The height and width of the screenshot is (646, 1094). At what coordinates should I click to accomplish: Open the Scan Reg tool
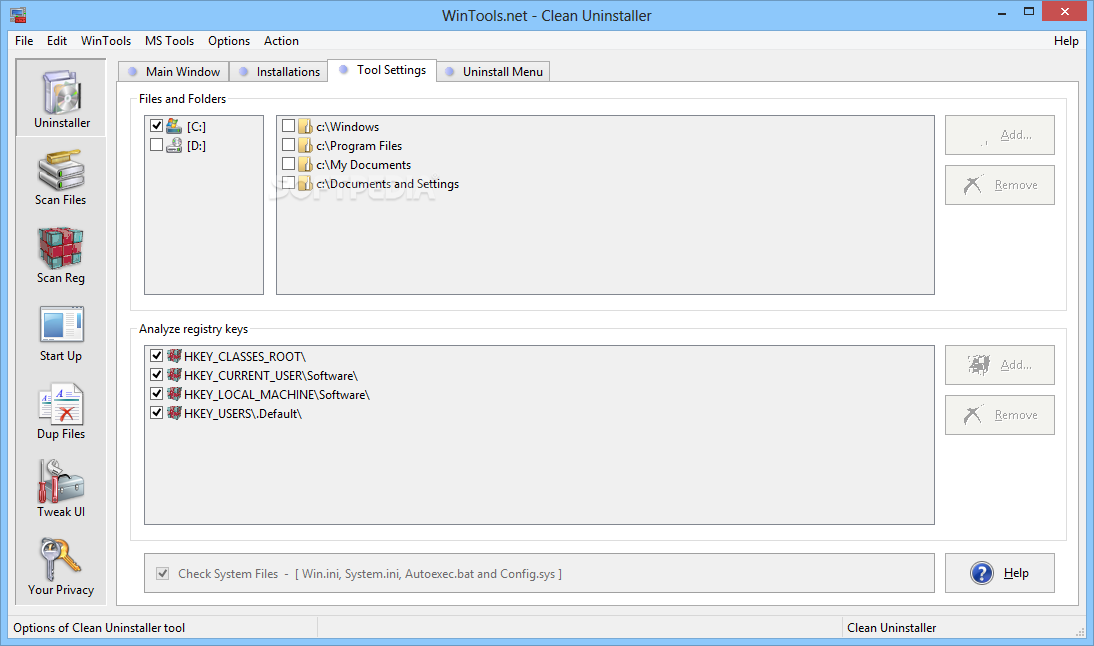click(61, 255)
